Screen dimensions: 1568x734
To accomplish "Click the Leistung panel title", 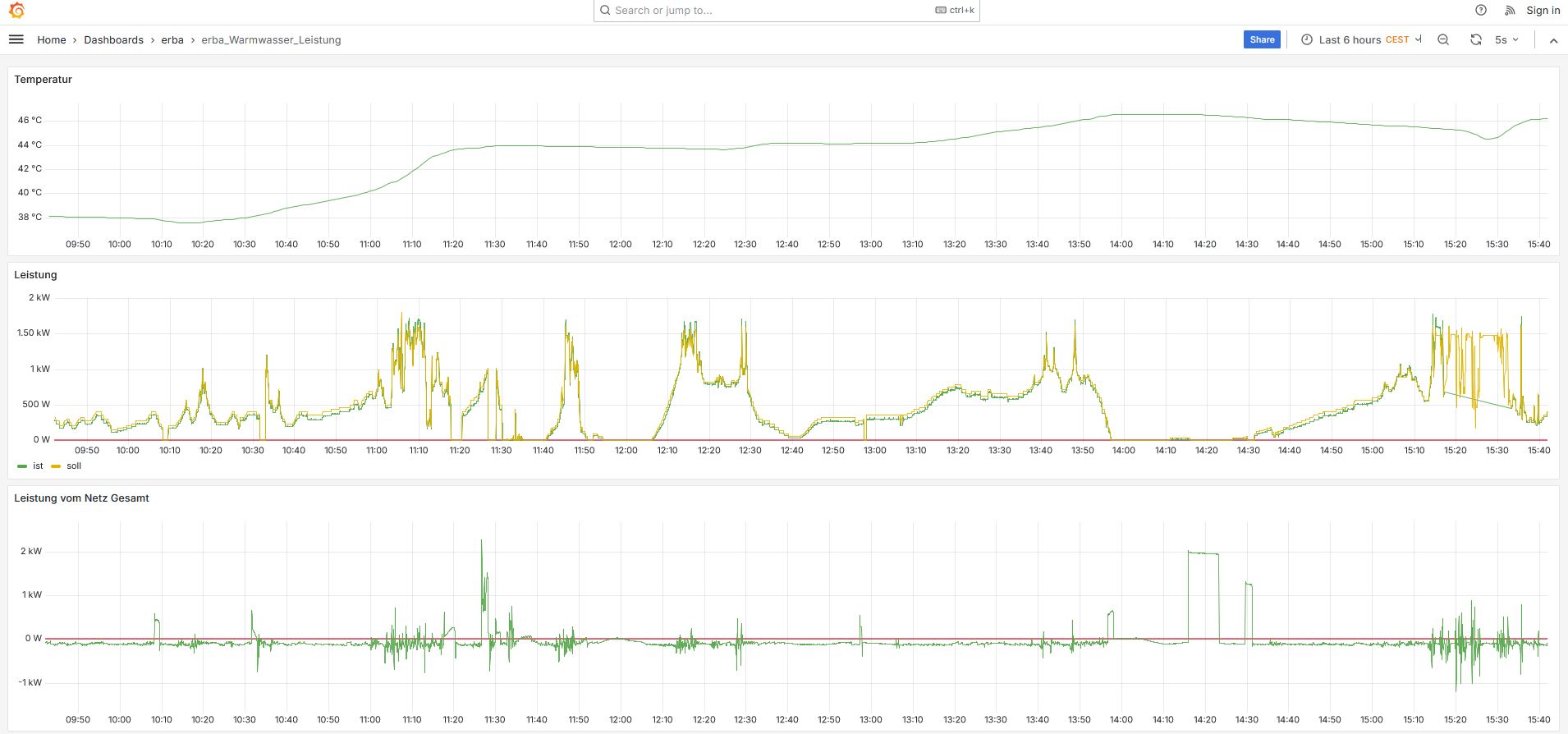I will pos(35,275).
